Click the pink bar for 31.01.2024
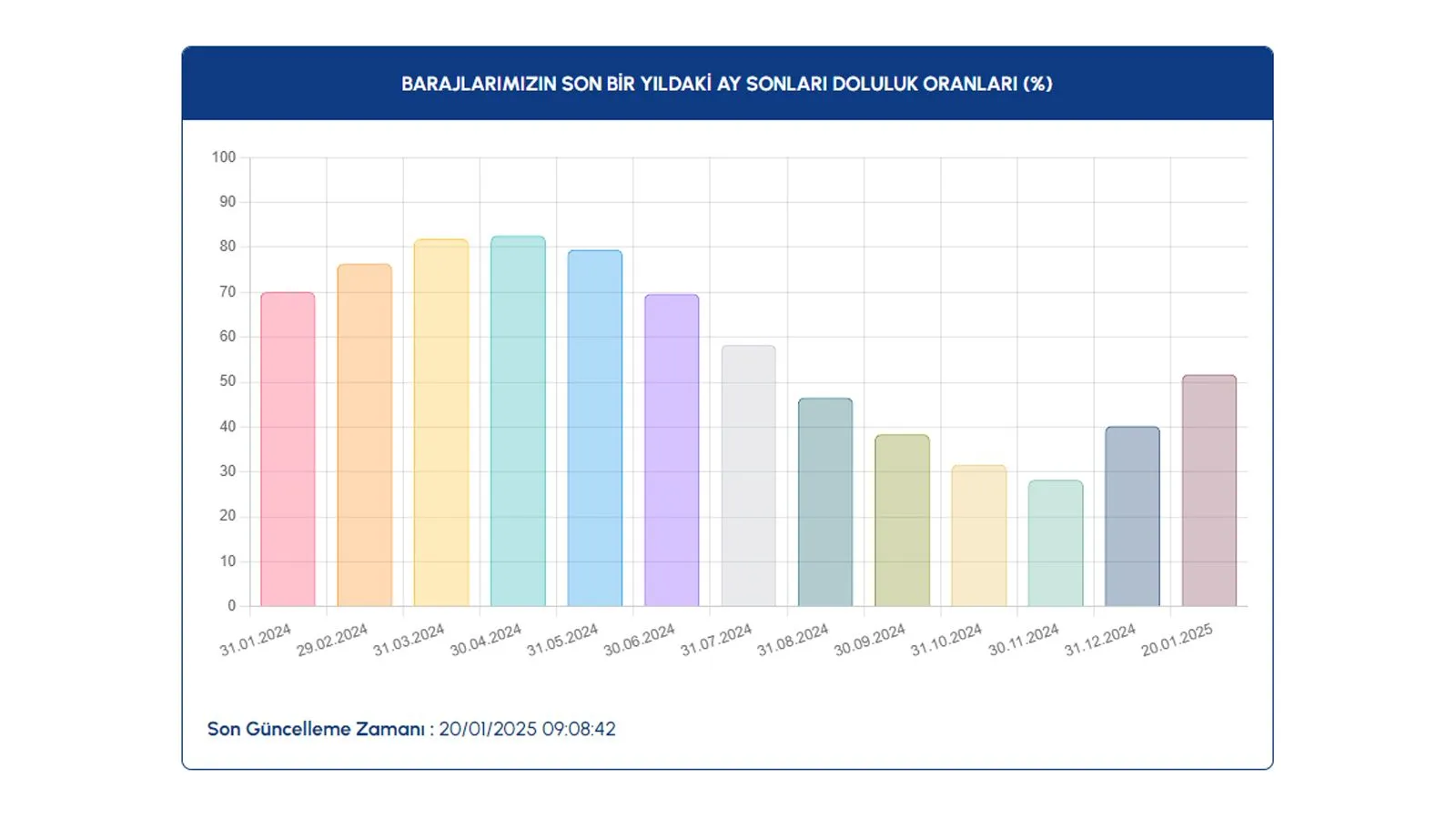This screenshot has width=1456, height=819. [288, 450]
